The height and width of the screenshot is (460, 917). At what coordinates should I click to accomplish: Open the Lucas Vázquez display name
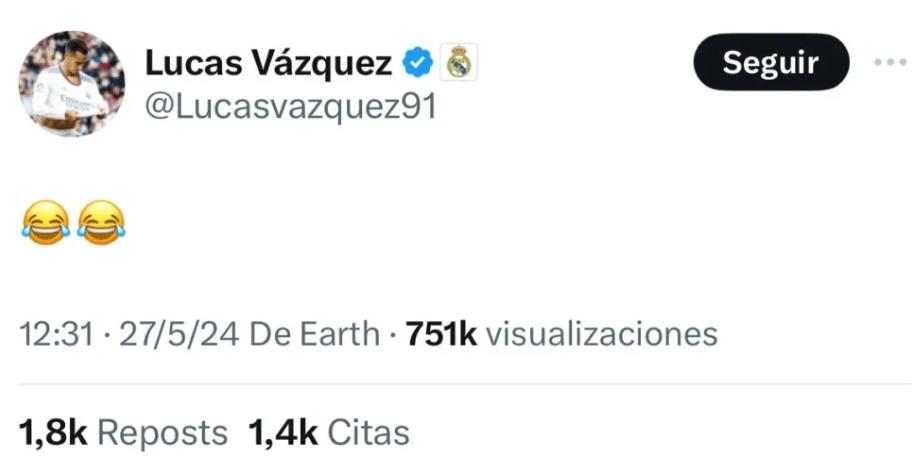(268, 63)
